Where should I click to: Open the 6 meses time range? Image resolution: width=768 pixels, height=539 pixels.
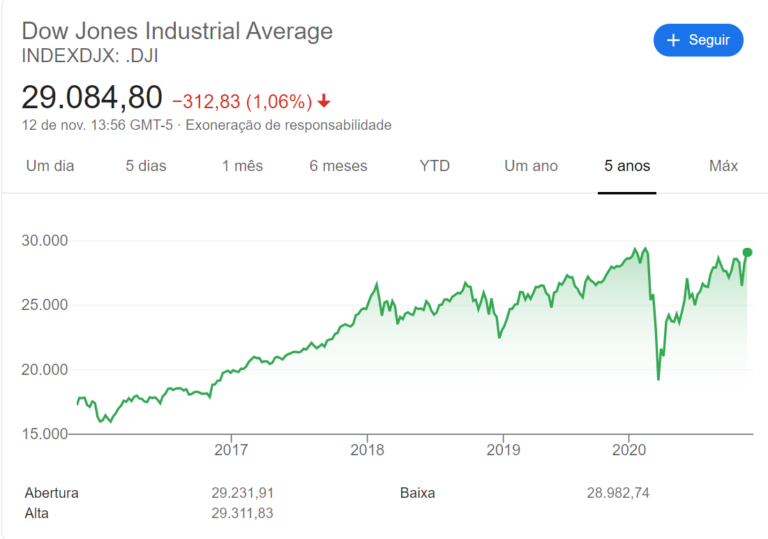[338, 166]
